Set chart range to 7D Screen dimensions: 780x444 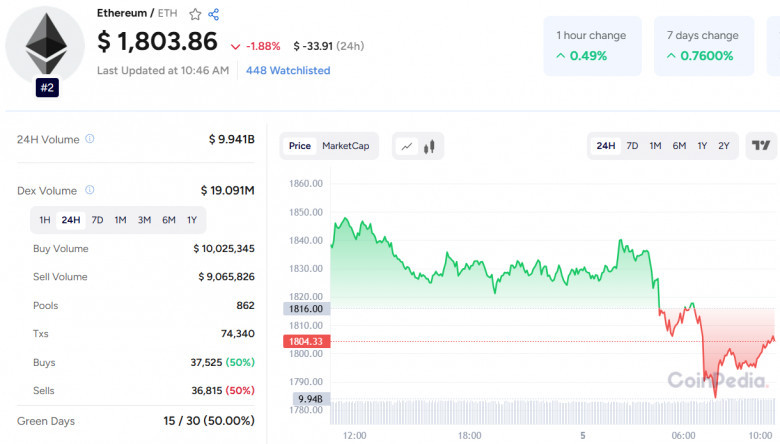pos(632,146)
